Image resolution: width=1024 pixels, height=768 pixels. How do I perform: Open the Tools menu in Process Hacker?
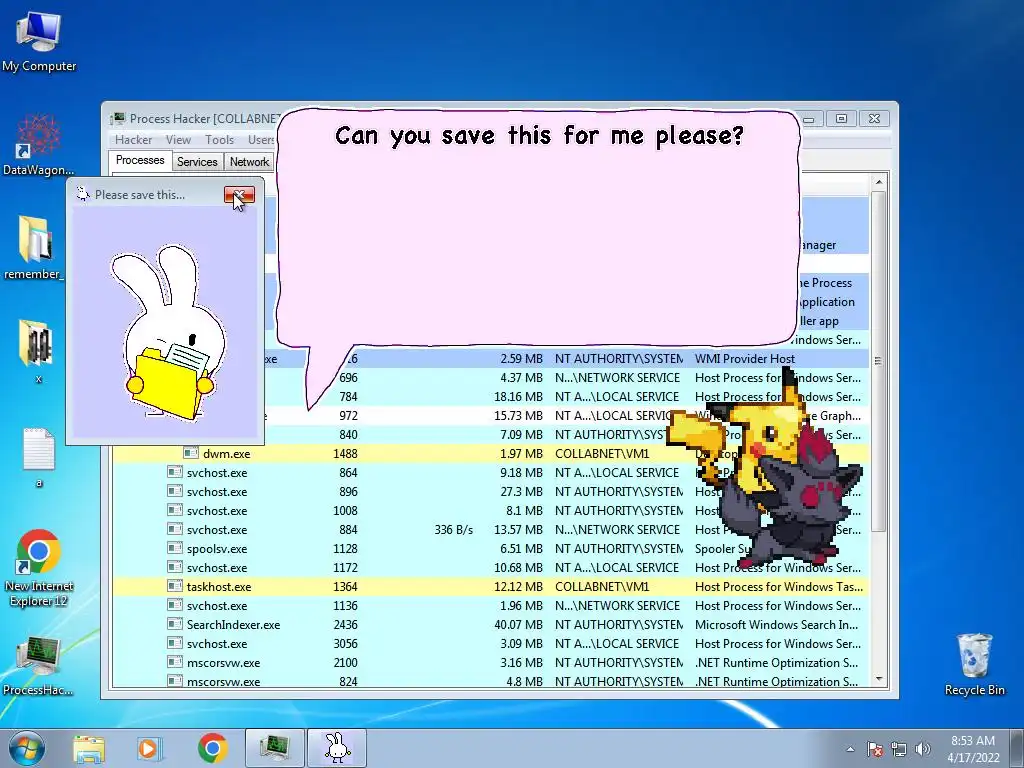pyautogui.click(x=219, y=140)
